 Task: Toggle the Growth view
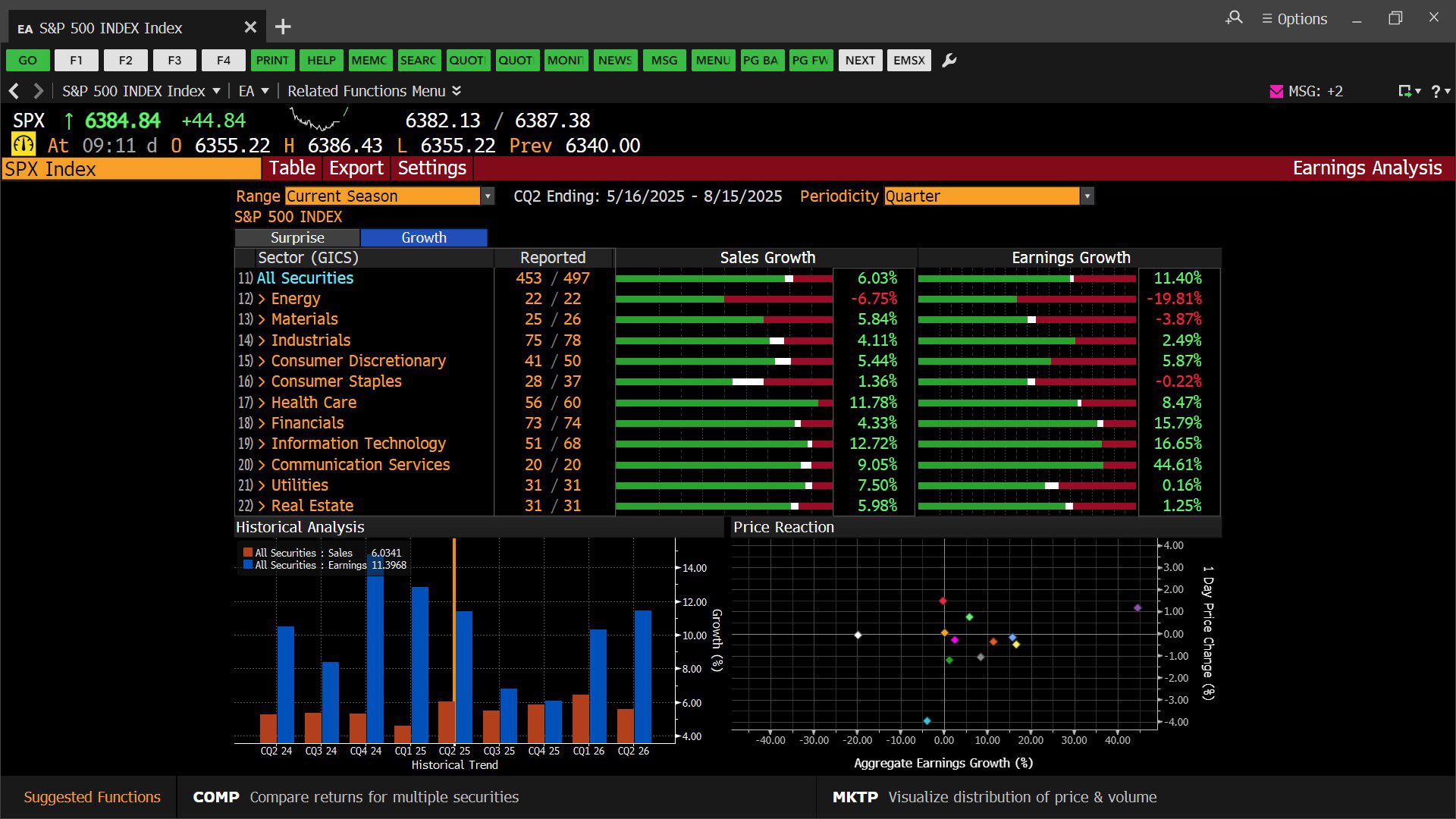tap(423, 237)
